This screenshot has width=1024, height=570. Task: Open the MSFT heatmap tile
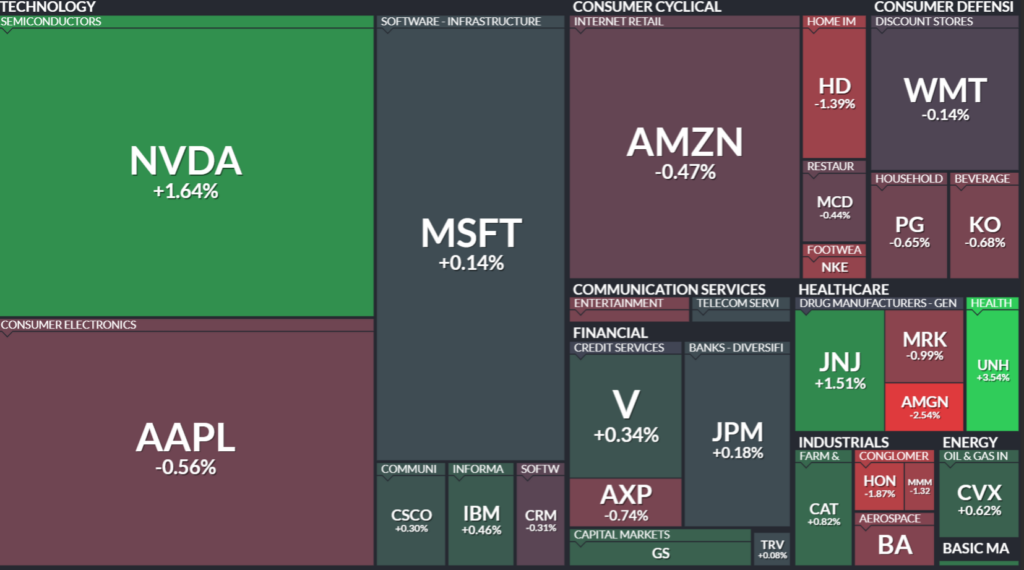471,243
